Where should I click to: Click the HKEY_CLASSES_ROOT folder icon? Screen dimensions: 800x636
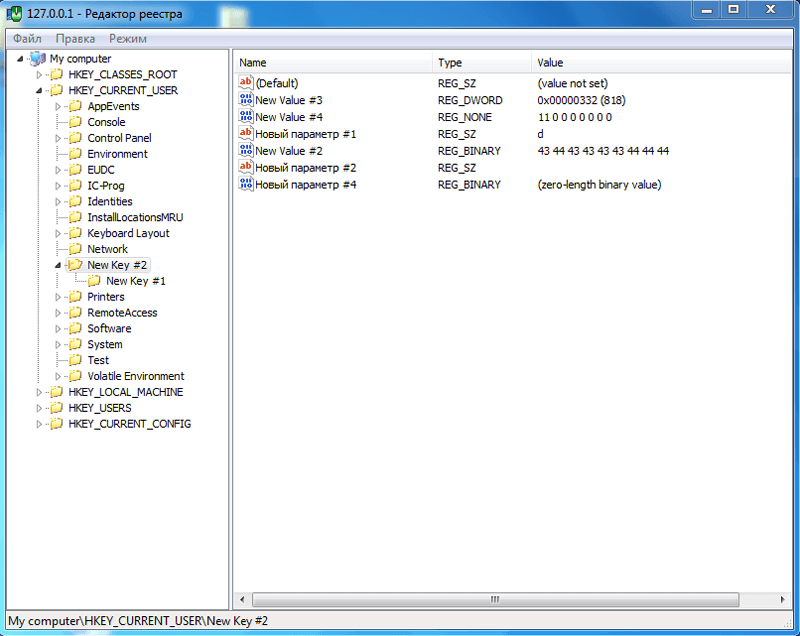56,74
